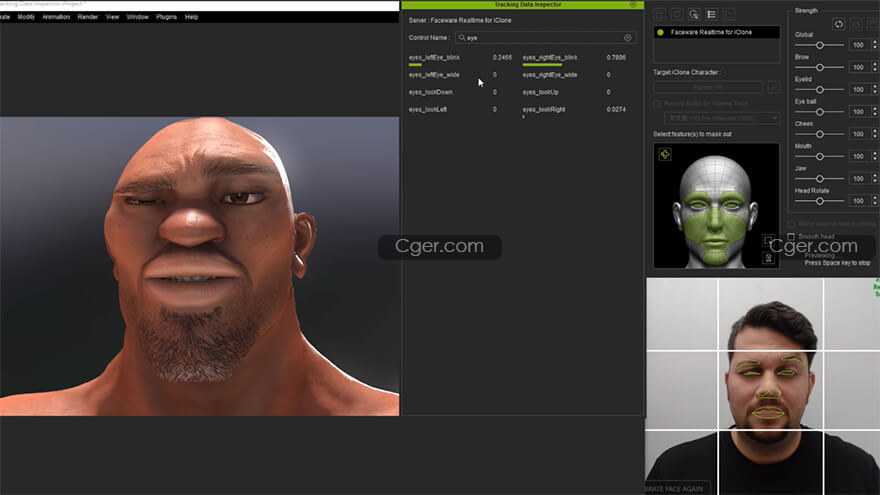Click the Eyelid strength slider handle
Viewport: 880px width, 495px height.
820,89
